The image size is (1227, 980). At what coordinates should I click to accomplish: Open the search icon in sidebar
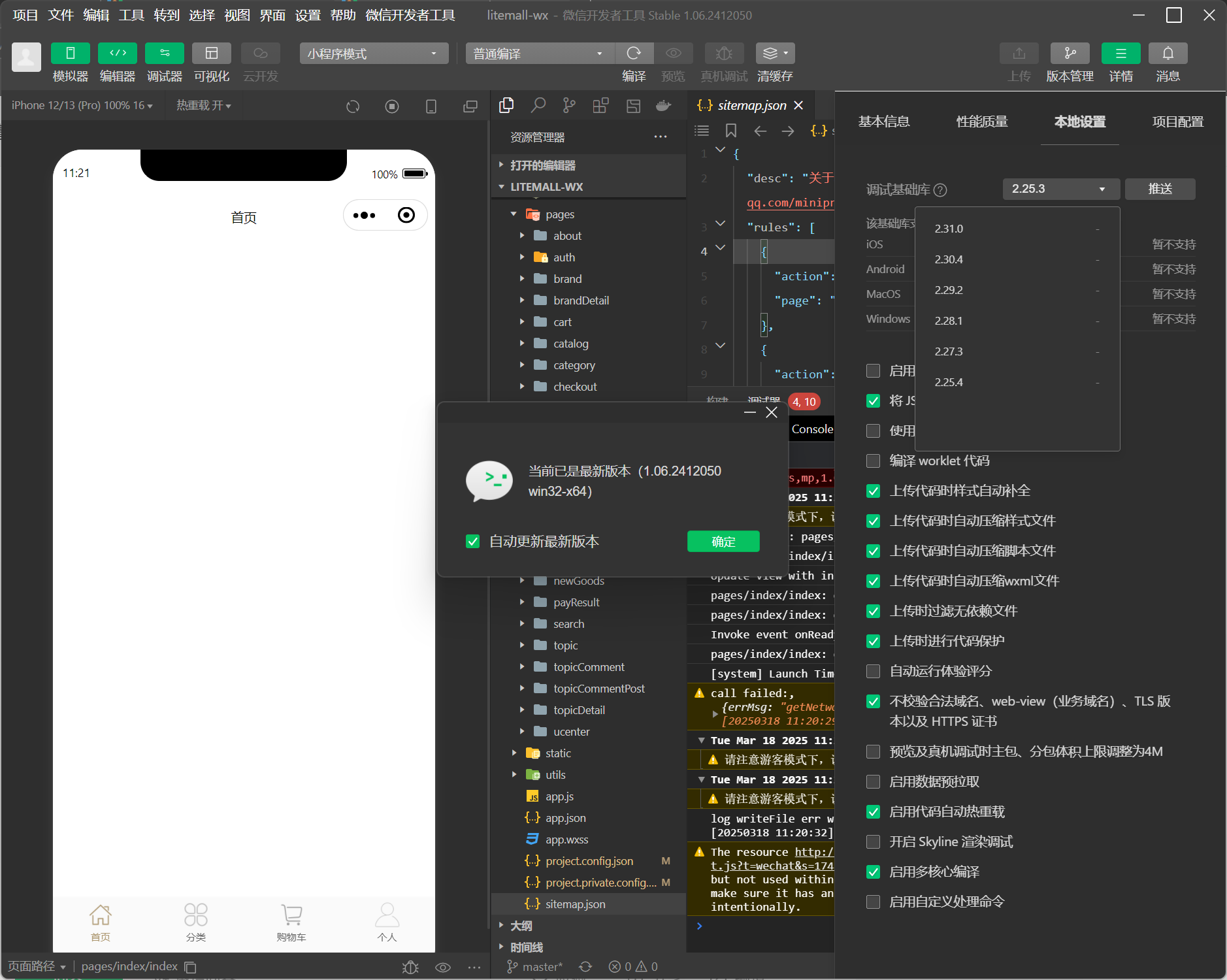[538, 105]
